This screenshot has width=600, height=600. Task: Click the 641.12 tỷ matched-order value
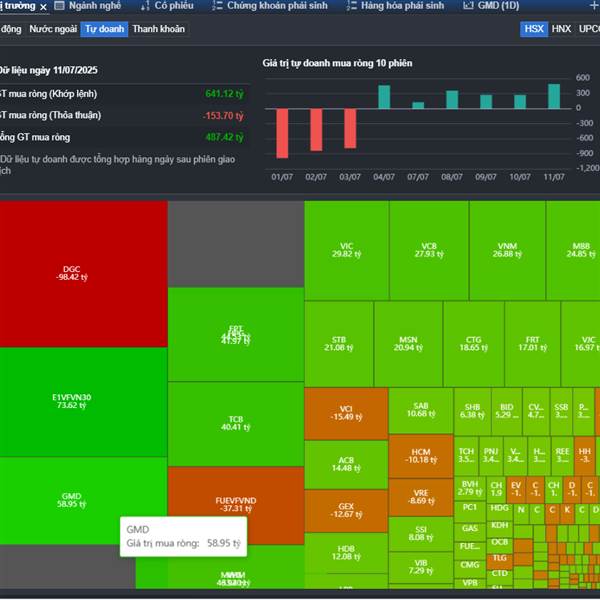click(x=224, y=94)
